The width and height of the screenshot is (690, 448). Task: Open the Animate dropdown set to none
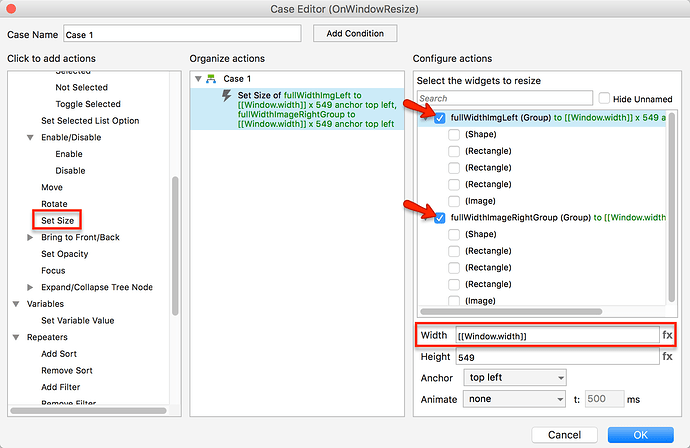515,398
